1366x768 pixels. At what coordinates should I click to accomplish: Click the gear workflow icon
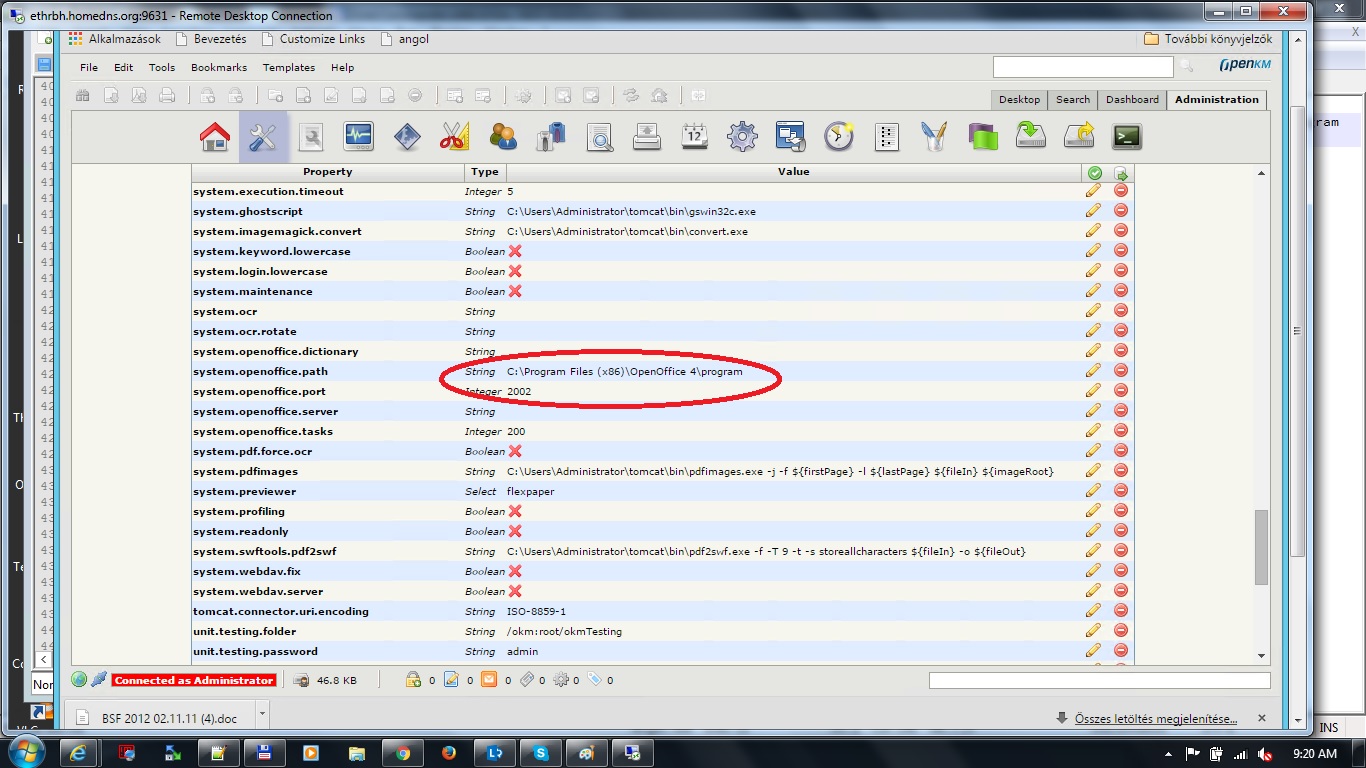tap(742, 137)
